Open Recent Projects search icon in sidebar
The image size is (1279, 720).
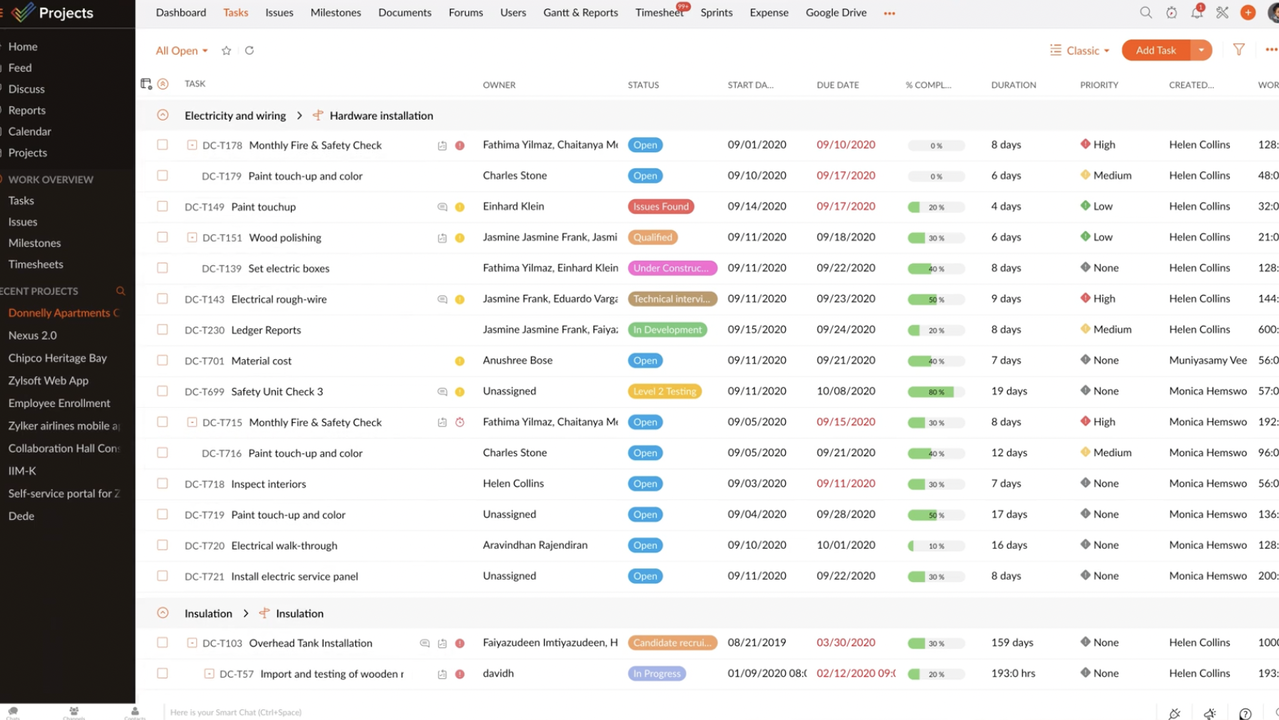(x=120, y=291)
